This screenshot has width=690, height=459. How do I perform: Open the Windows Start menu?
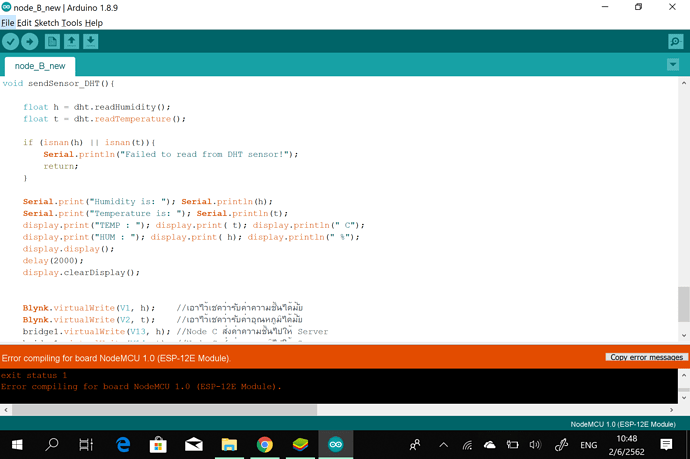(x=17, y=445)
